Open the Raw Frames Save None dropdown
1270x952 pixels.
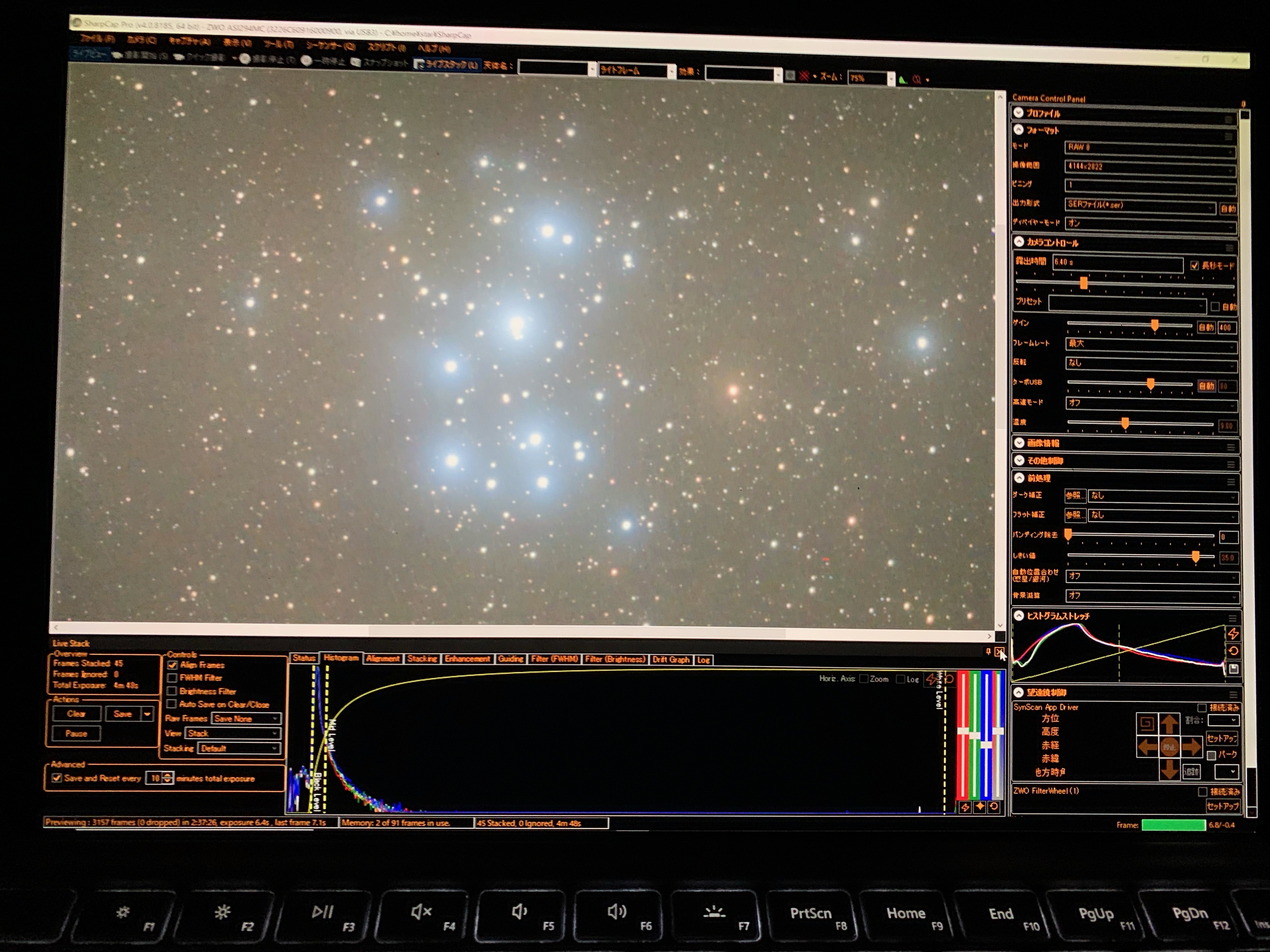coord(246,718)
